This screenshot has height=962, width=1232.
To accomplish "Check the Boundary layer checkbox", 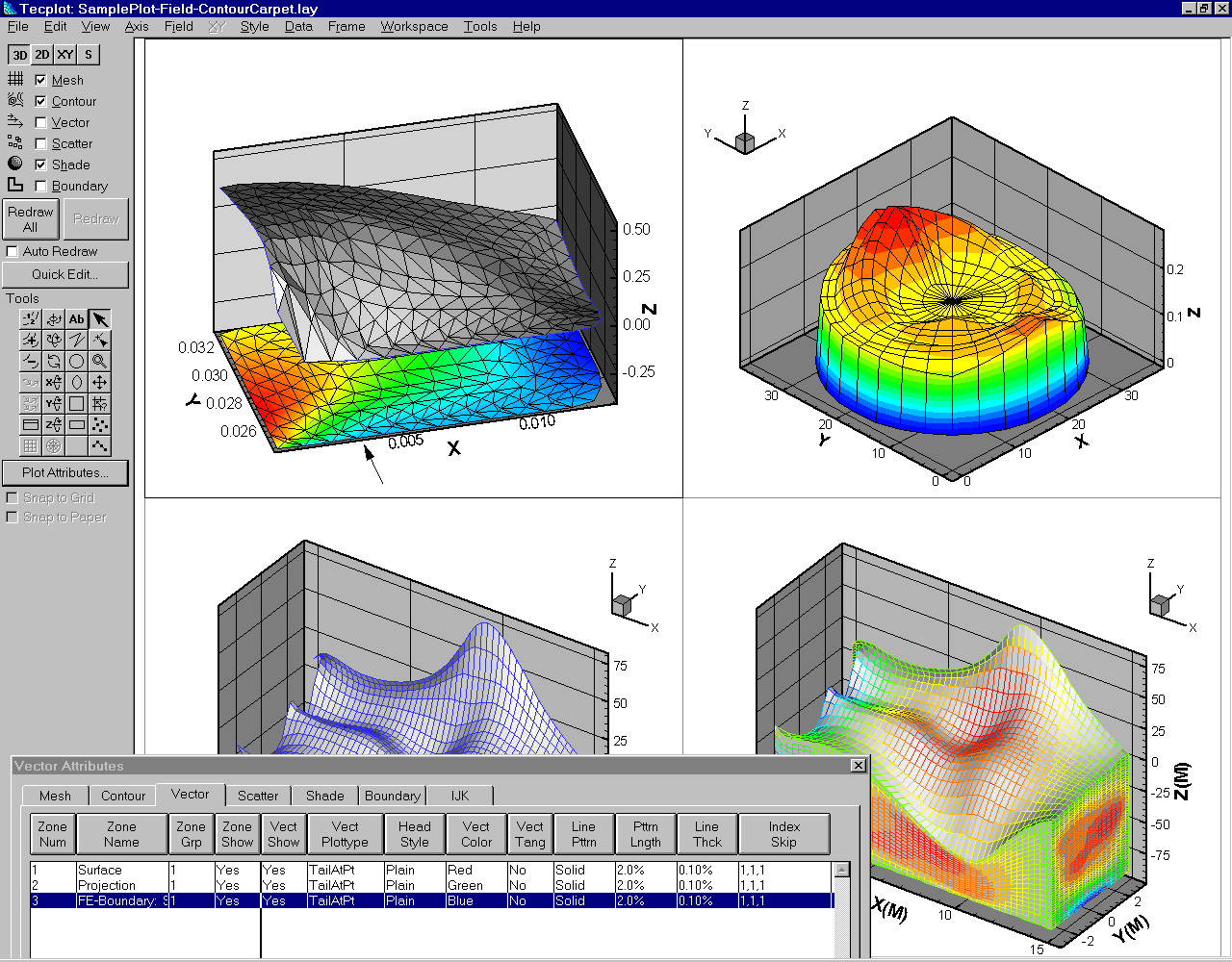I will [40, 187].
